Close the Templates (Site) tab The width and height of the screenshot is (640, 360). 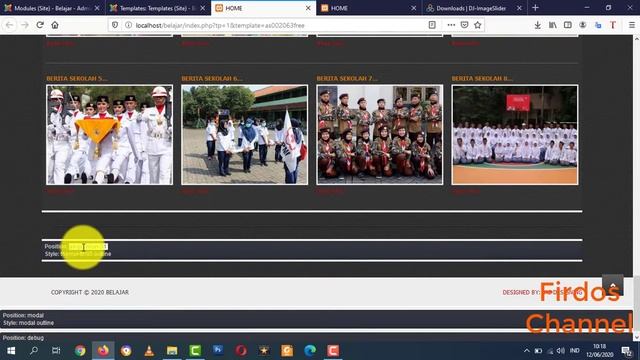(x=202, y=8)
